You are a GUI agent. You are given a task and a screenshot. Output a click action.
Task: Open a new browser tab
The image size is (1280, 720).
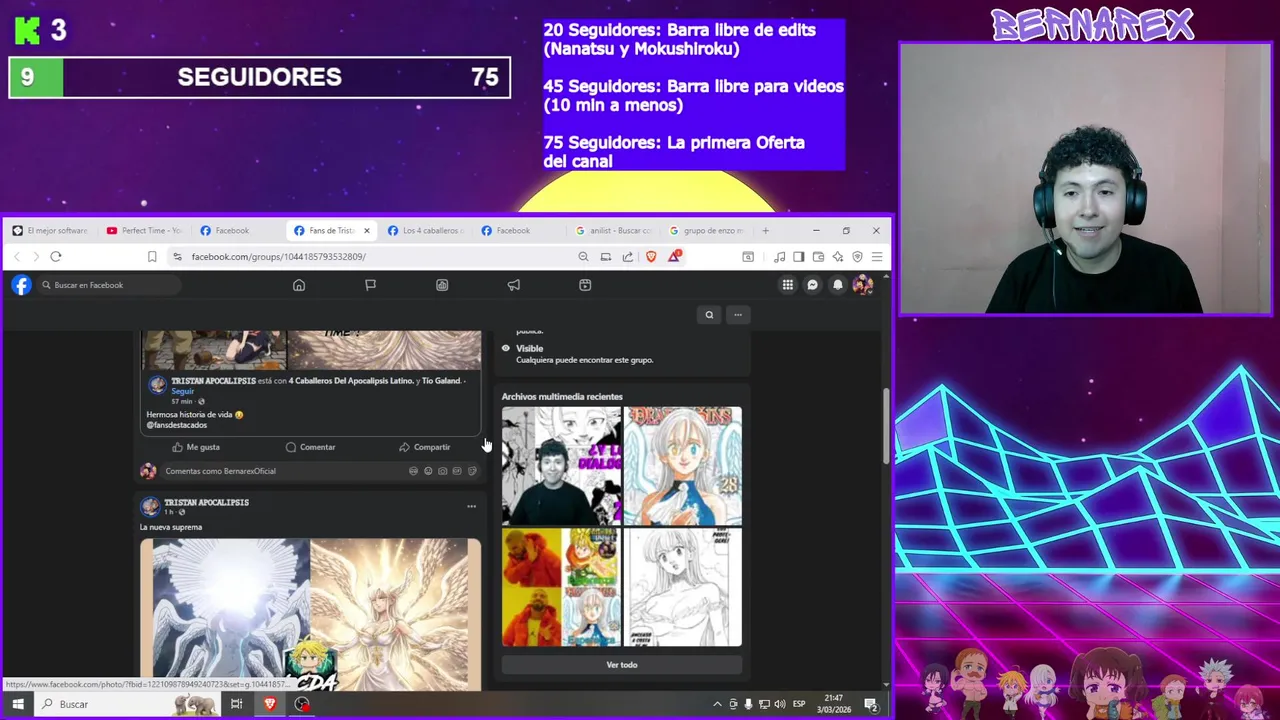[766, 231]
